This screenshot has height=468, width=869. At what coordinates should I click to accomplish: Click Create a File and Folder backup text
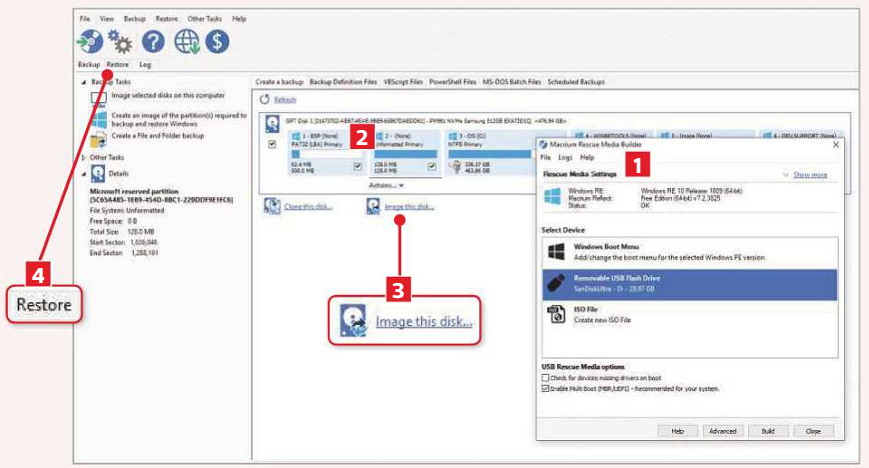[x=158, y=136]
